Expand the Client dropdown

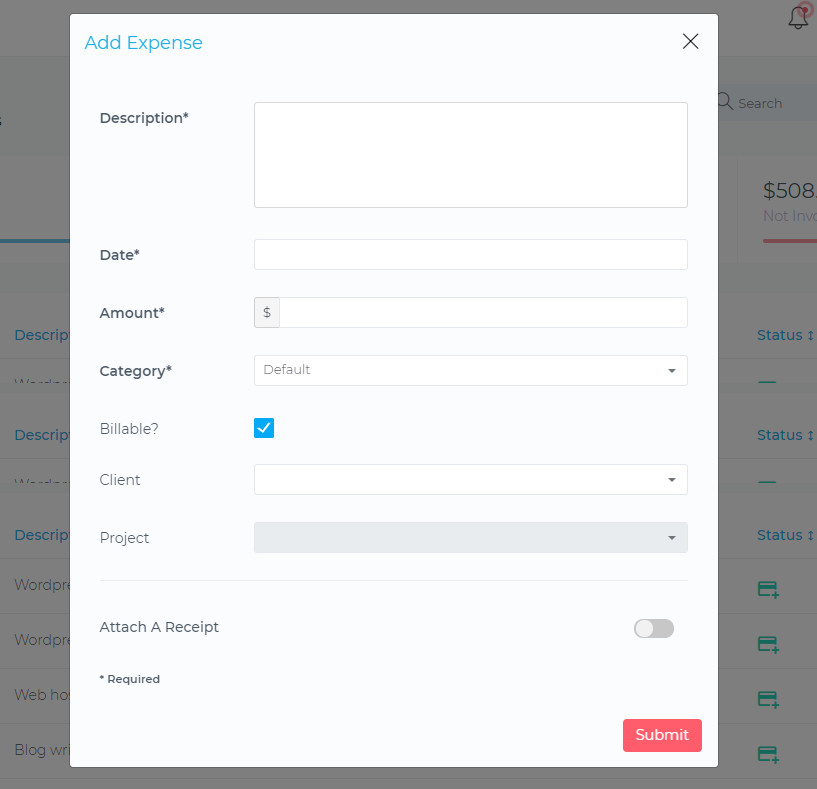(x=470, y=480)
